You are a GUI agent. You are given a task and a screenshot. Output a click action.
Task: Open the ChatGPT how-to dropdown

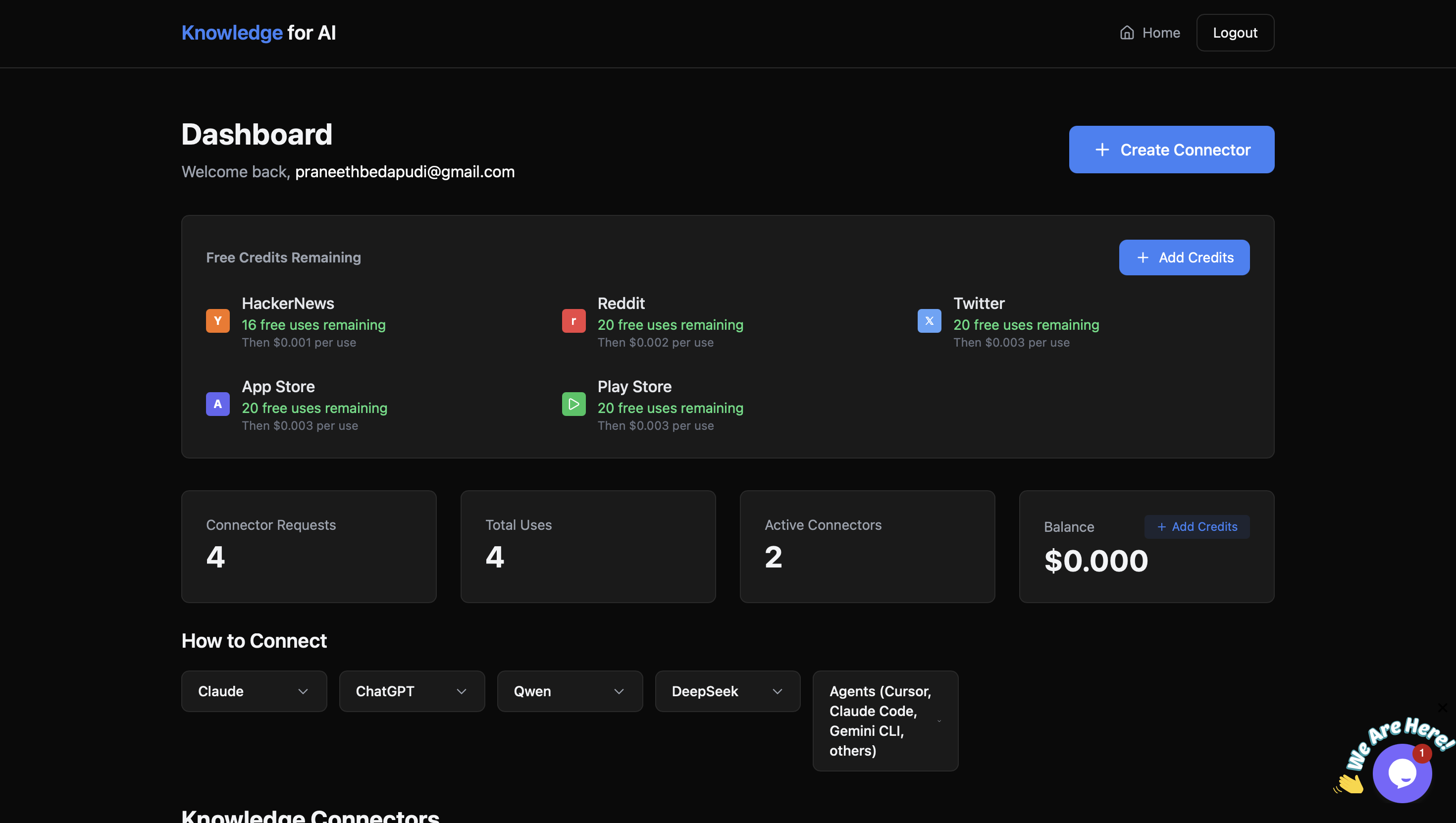click(x=412, y=691)
